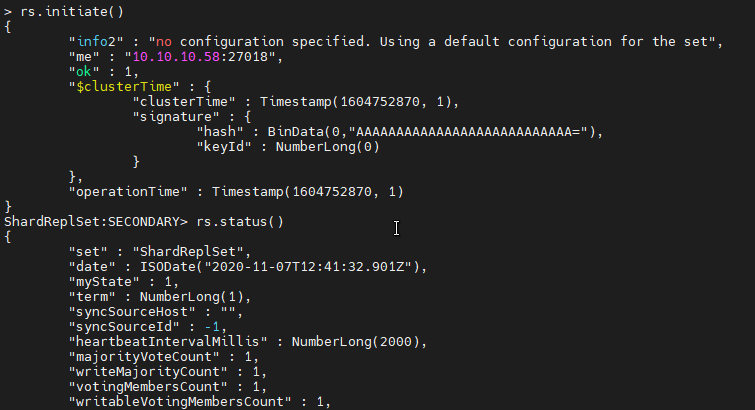
Task: Click the "writeMajorityCount" line
Action: (x=168, y=371)
